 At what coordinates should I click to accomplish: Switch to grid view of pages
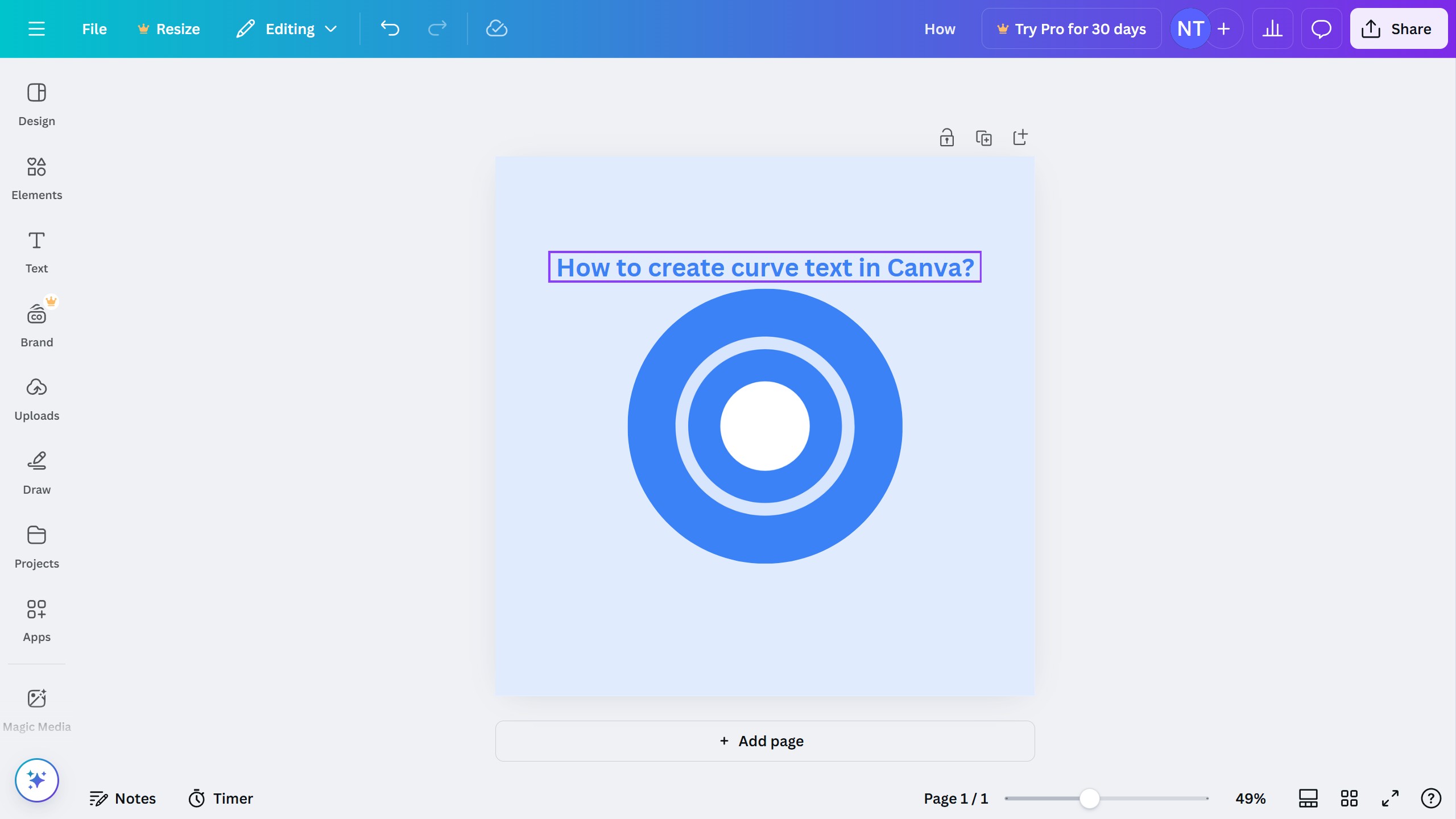click(1349, 798)
